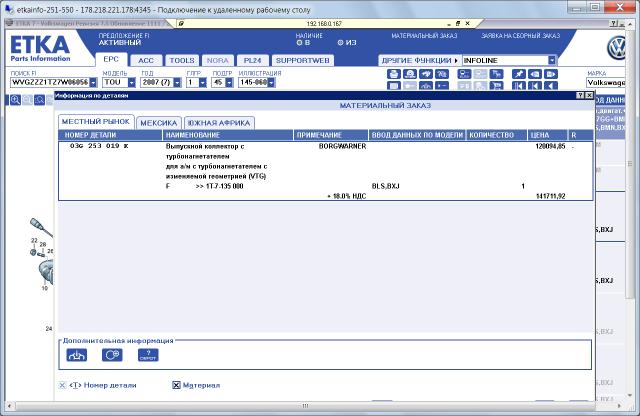Open the PL24 tab
640x416 pixels.
click(253, 60)
